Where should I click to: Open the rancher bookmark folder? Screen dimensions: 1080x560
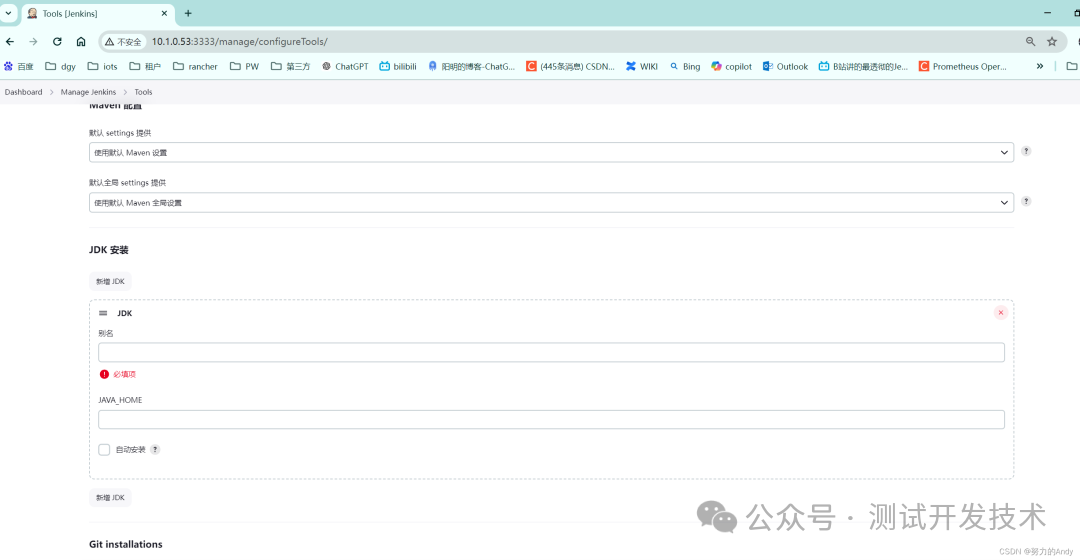(x=195, y=66)
